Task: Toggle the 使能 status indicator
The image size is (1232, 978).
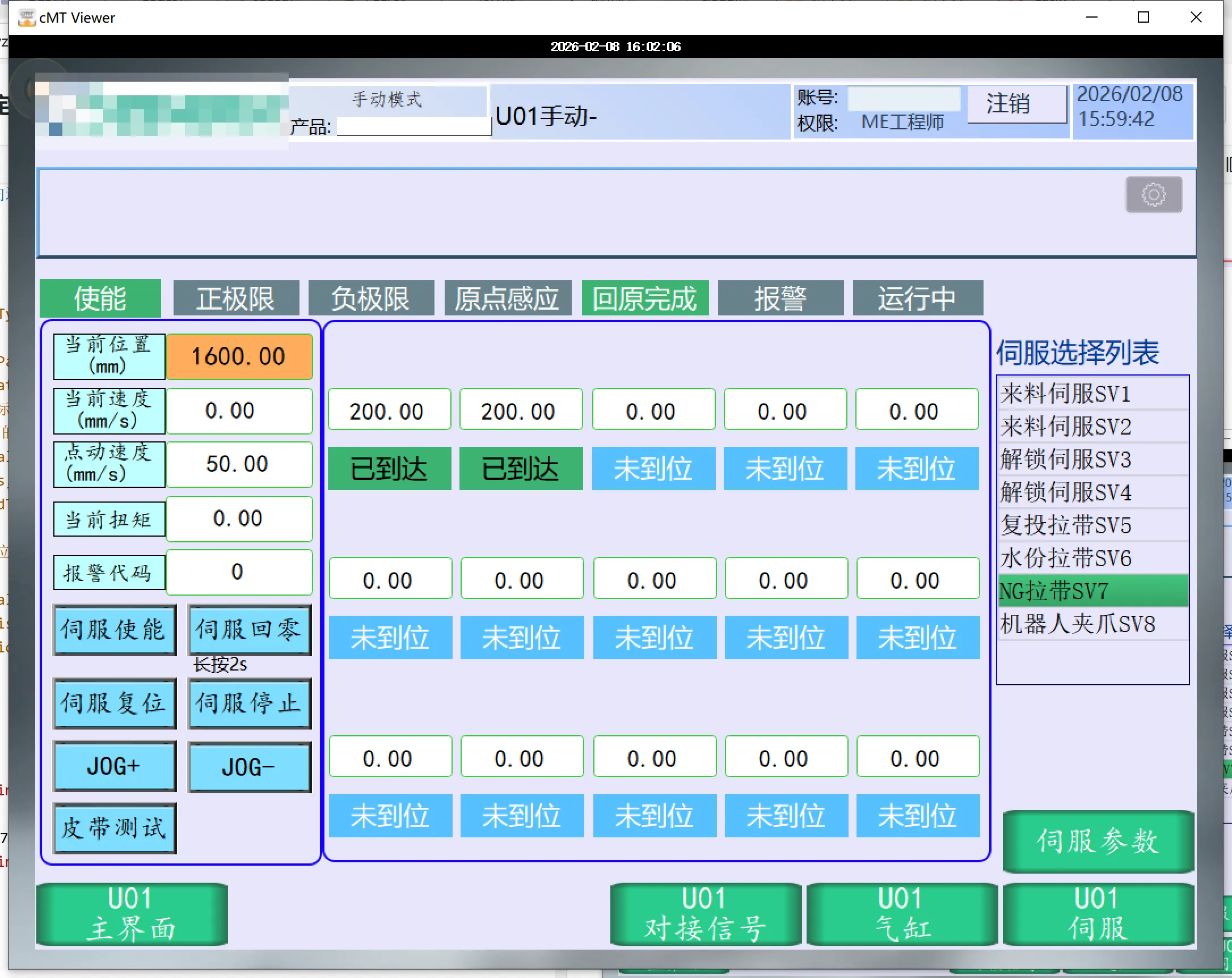Action: [x=100, y=298]
